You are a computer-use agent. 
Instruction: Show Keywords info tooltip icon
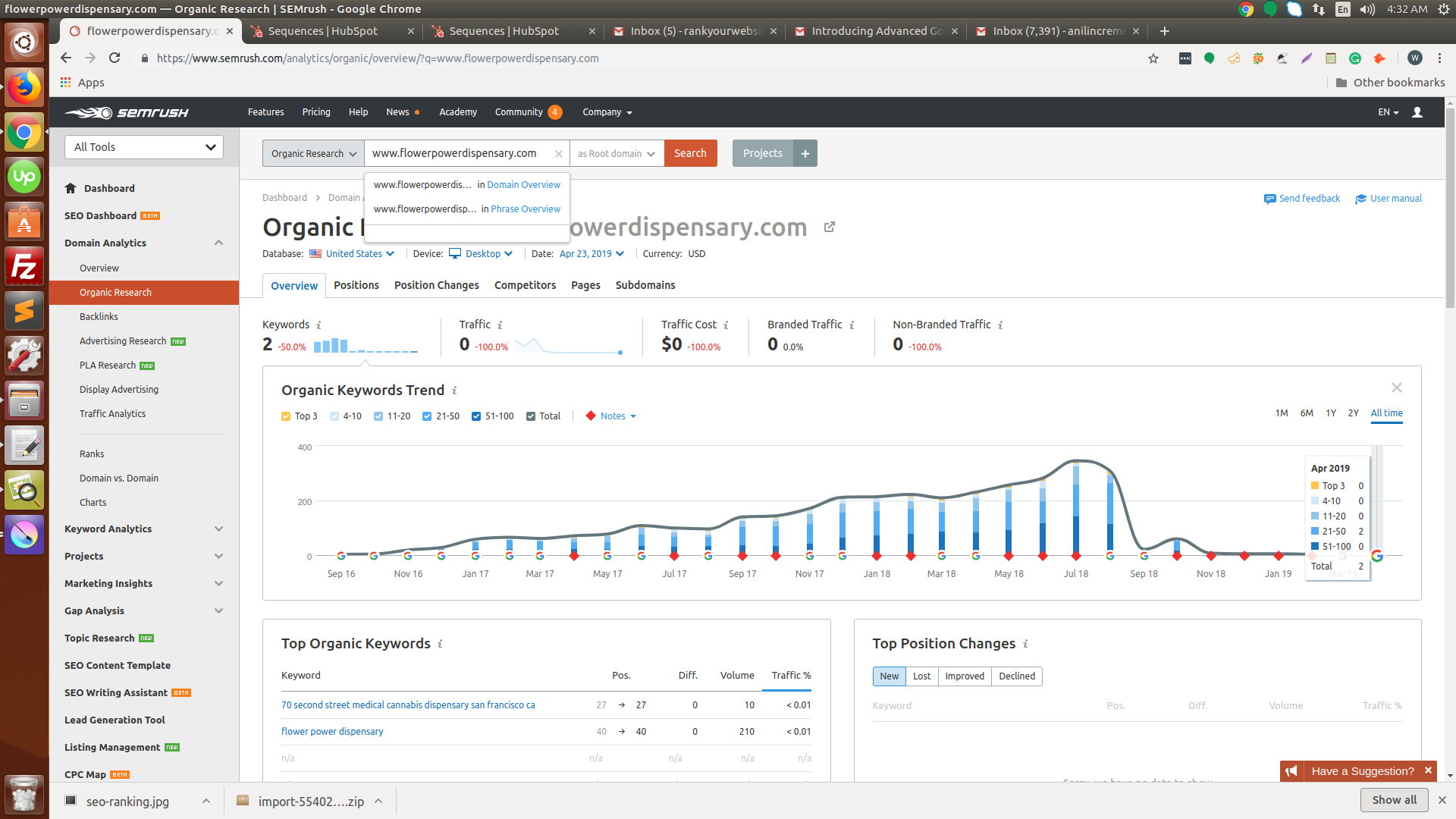coord(318,325)
